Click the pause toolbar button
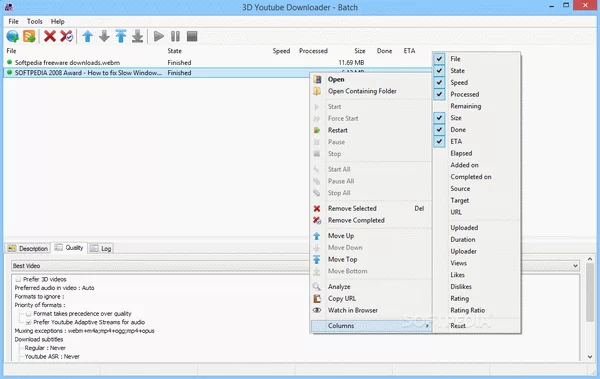The height and width of the screenshot is (379, 600). (x=175, y=36)
